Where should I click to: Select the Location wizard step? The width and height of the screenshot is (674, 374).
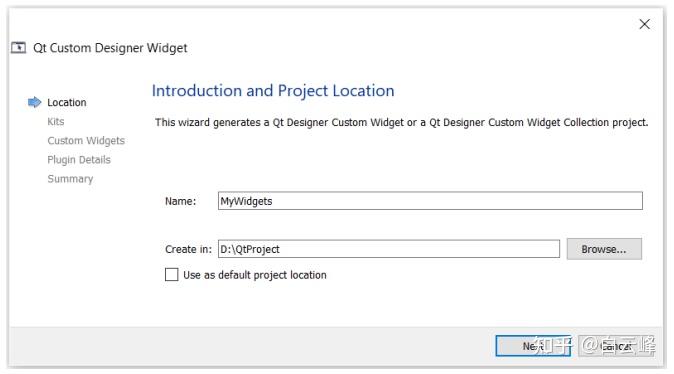point(67,102)
